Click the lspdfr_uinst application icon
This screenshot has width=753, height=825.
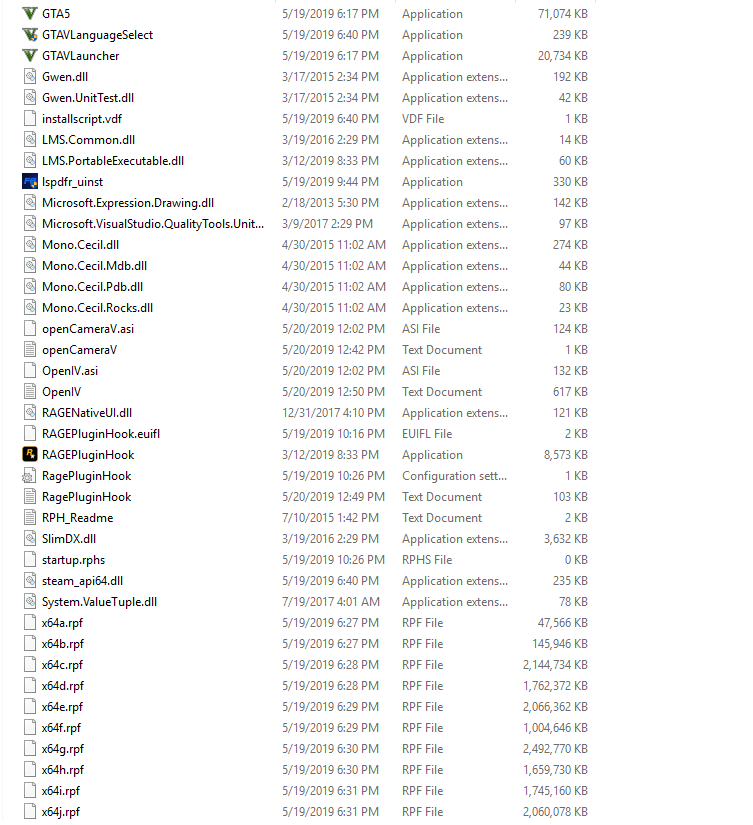[30, 182]
